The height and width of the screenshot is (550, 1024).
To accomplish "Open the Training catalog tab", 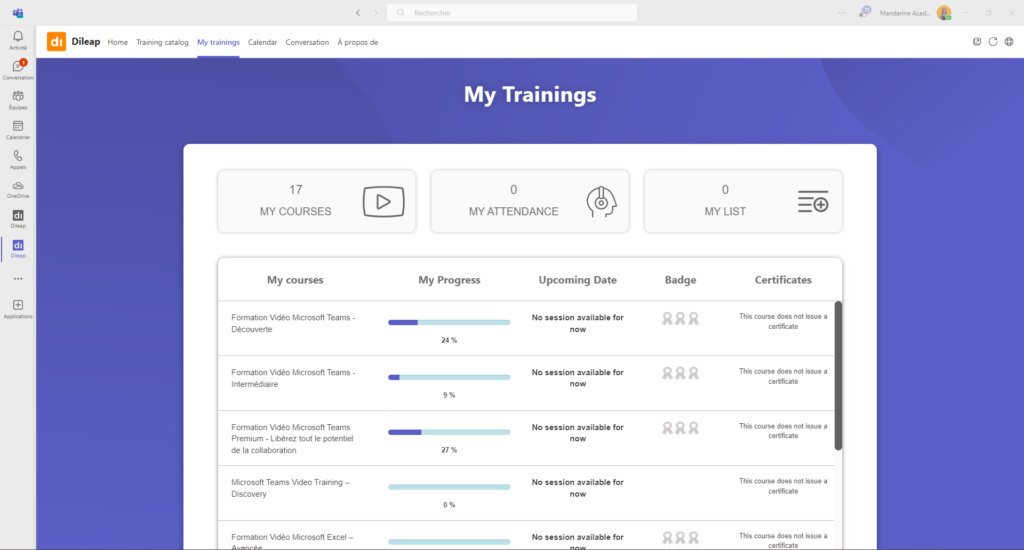I will (162, 42).
